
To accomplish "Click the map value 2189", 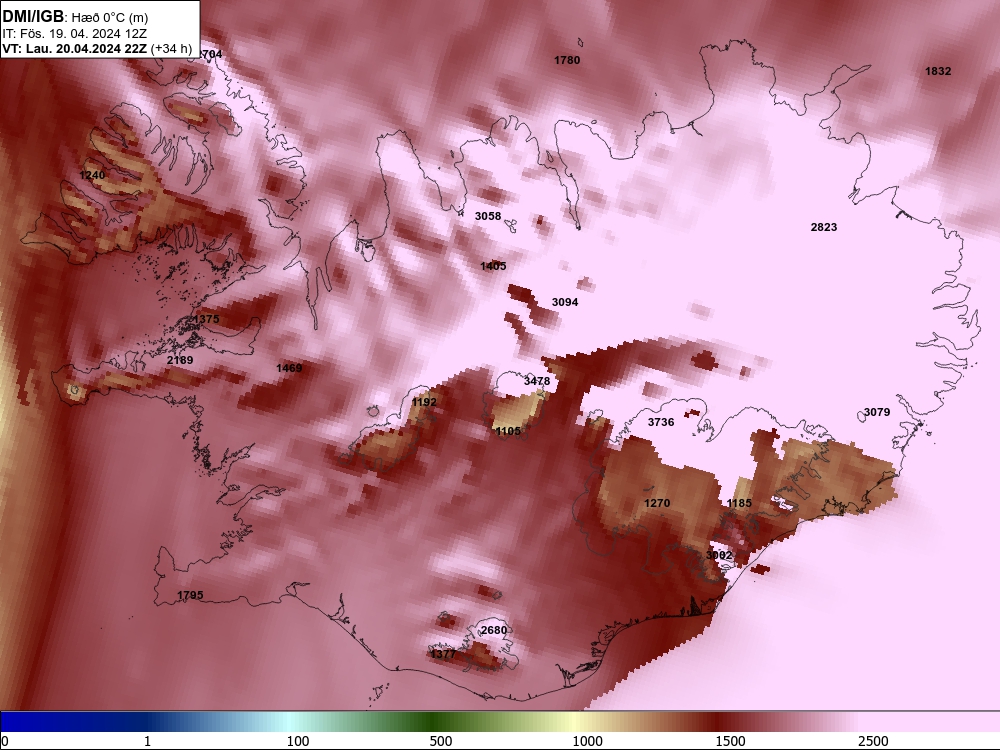I will pos(180,360).
